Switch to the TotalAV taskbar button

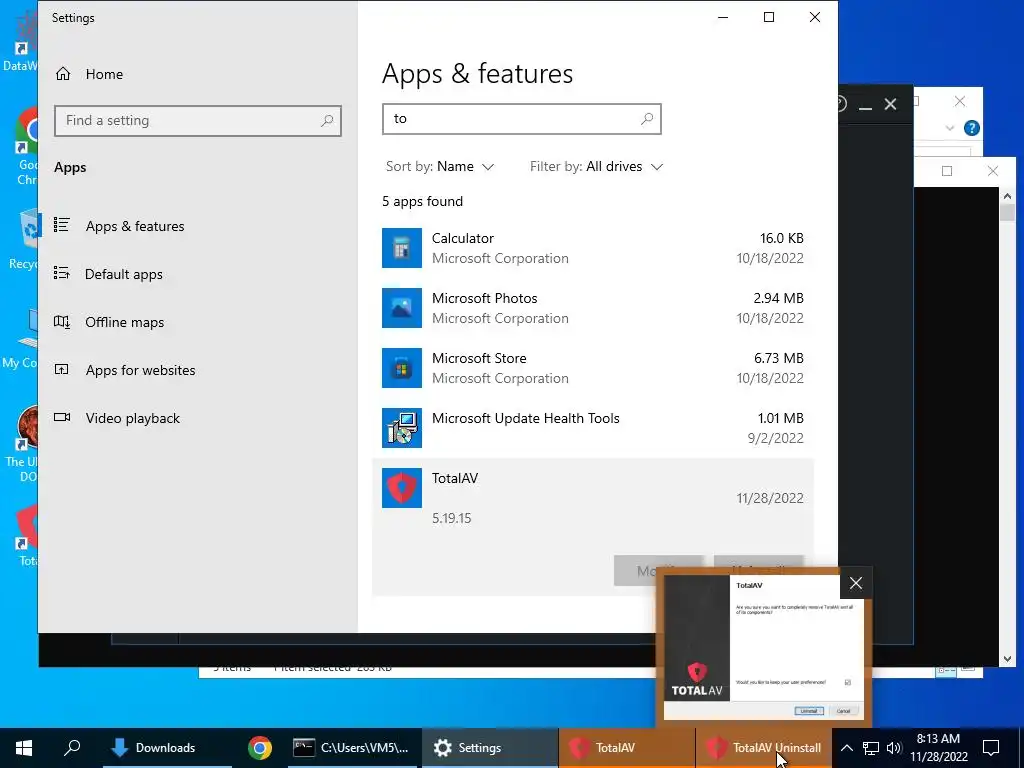627,748
